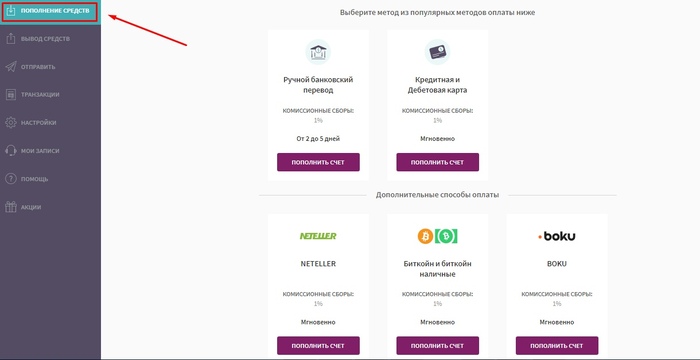The image size is (700, 360).
Task: Choose Пополнить счет for NETELLER
Action: point(318,346)
